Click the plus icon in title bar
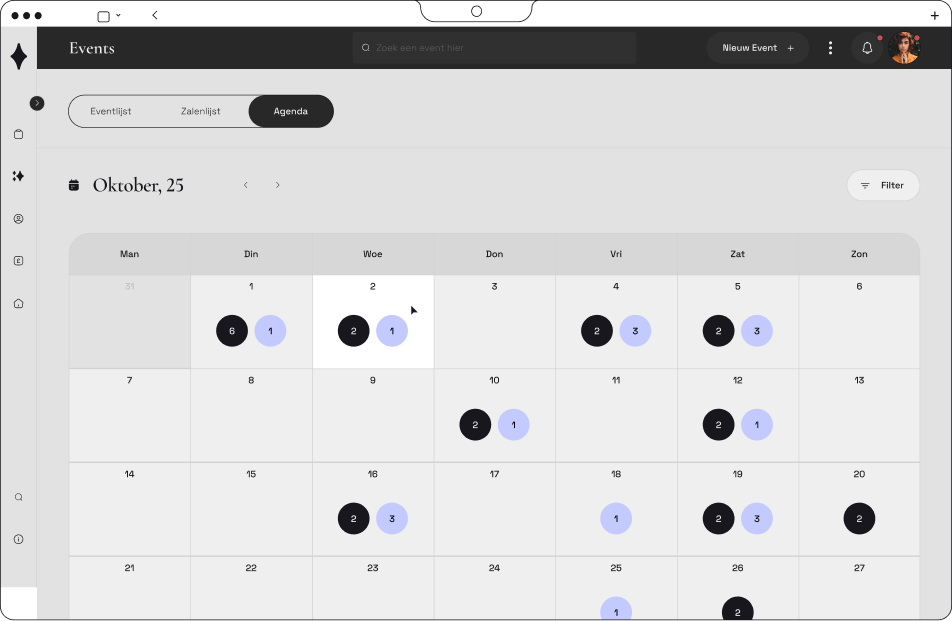The image size is (952, 621). coord(935,16)
